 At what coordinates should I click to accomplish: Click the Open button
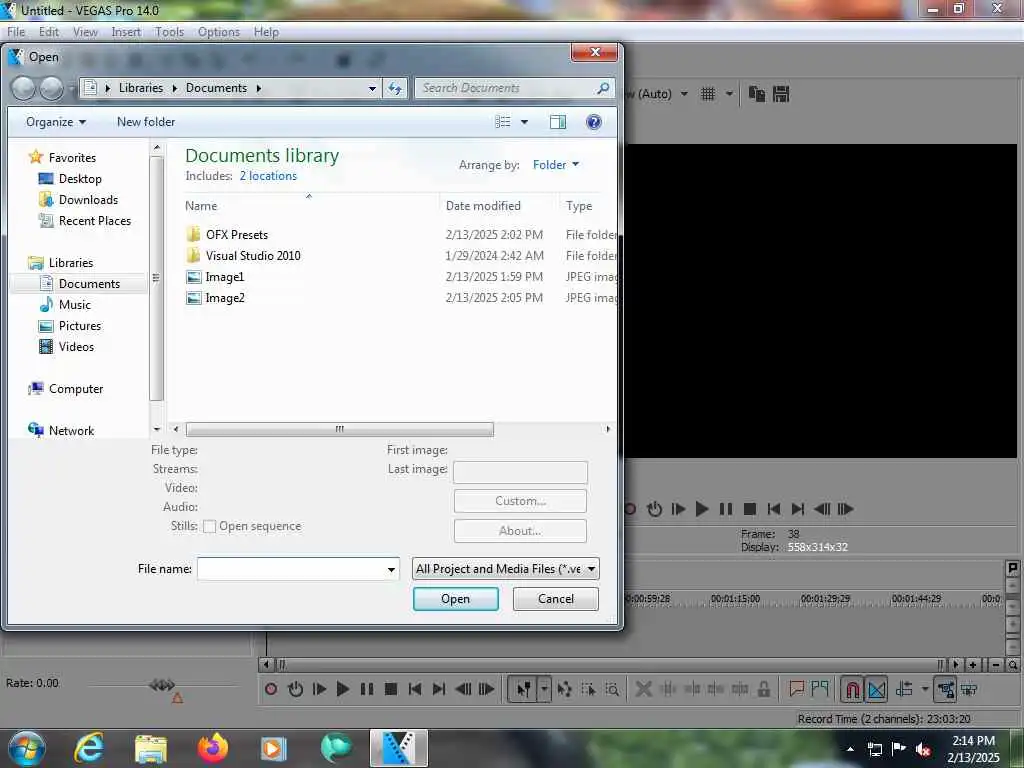[456, 599]
